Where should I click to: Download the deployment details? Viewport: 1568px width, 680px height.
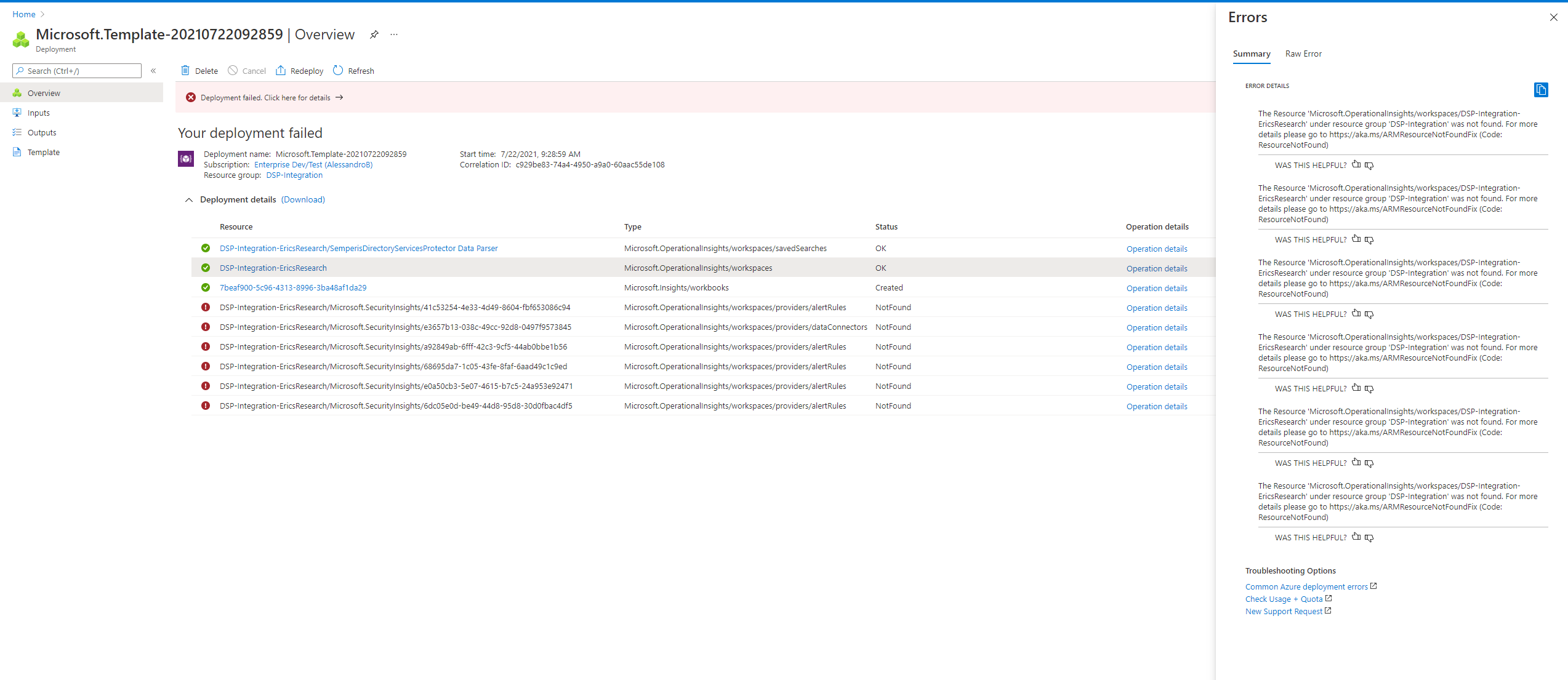tap(303, 199)
